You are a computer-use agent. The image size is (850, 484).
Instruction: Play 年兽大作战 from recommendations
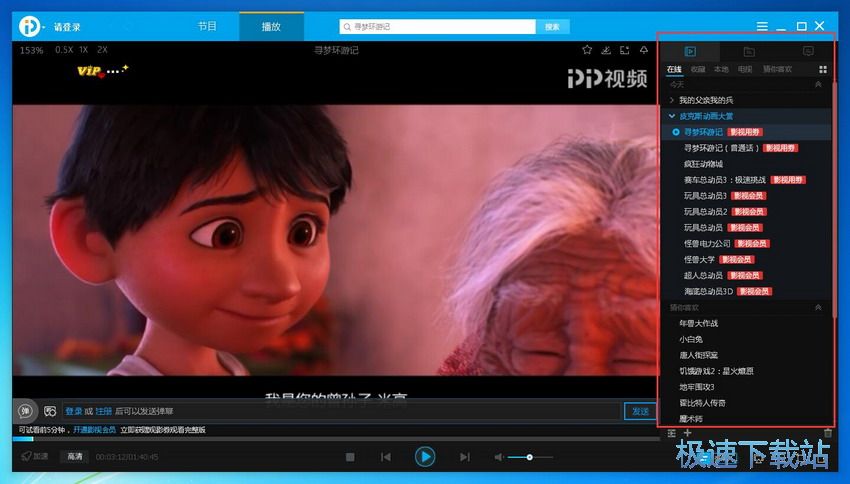(698, 324)
